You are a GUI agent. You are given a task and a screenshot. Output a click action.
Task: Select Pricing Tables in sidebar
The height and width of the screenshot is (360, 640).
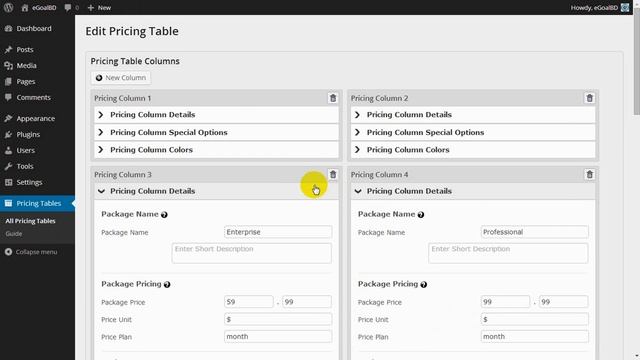(38, 203)
